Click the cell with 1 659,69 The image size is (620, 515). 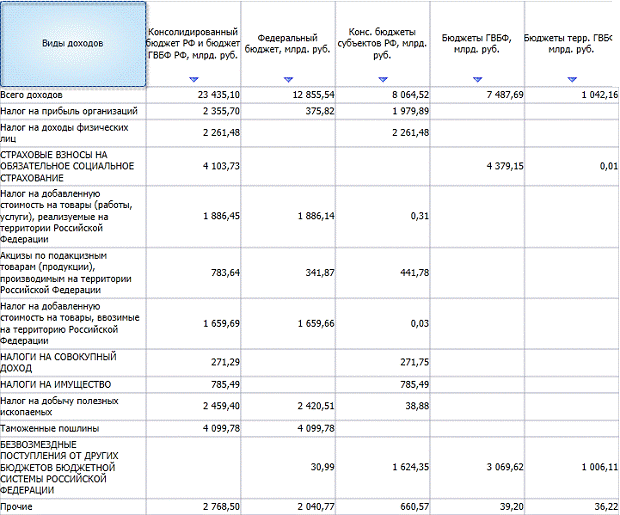[193, 324]
